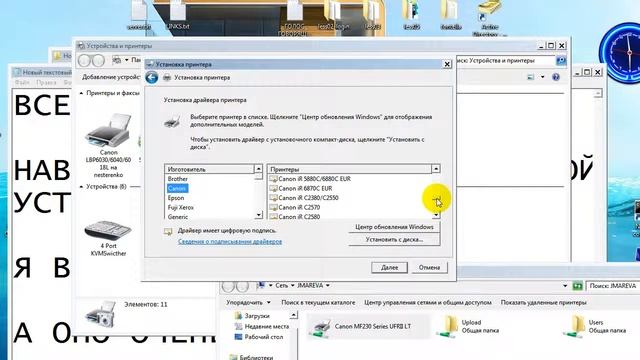Close the printer installation dialog
The image size is (640, 360).
[447, 64]
